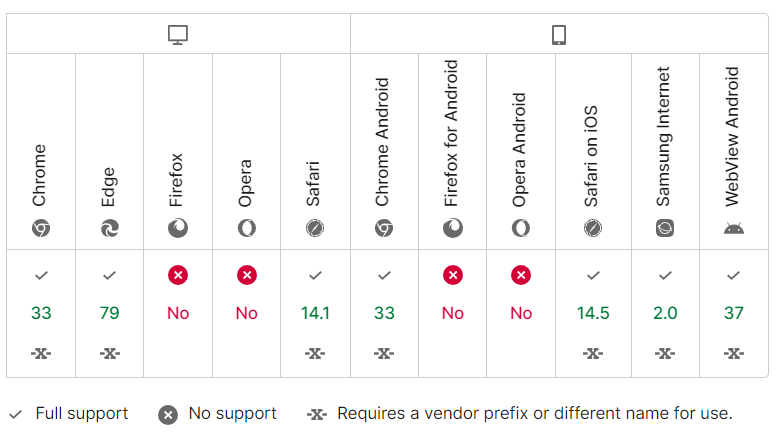Click the mobile platform icon

[x=559, y=35]
